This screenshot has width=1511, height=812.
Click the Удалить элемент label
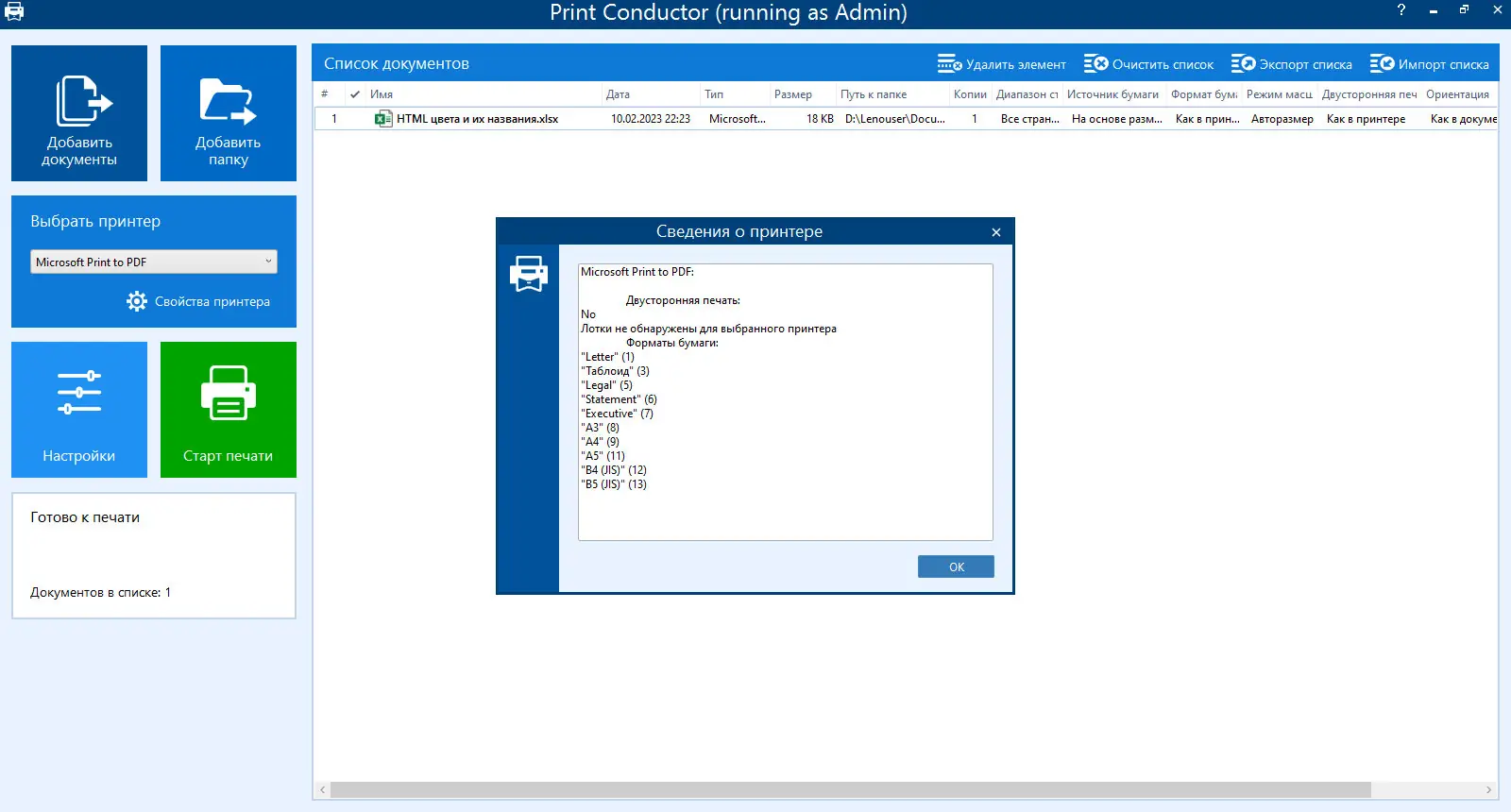[x=1016, y=65]
